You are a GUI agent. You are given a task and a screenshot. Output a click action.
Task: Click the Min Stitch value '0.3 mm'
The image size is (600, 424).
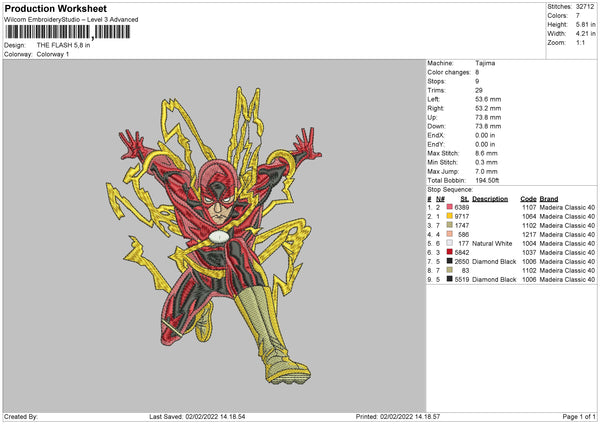pyautogui.click(x=486, y=162)
